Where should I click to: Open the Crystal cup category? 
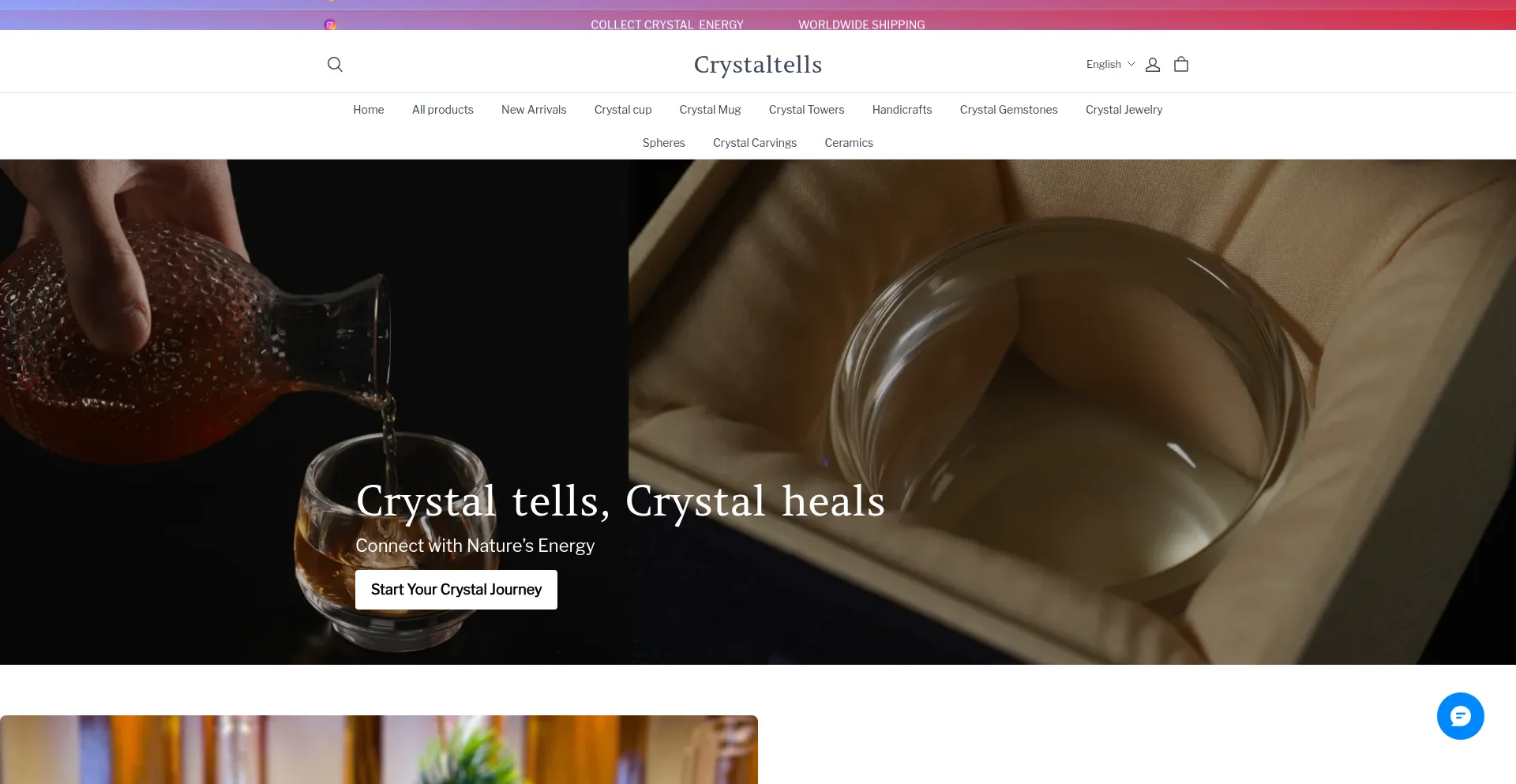pos(623,110)
